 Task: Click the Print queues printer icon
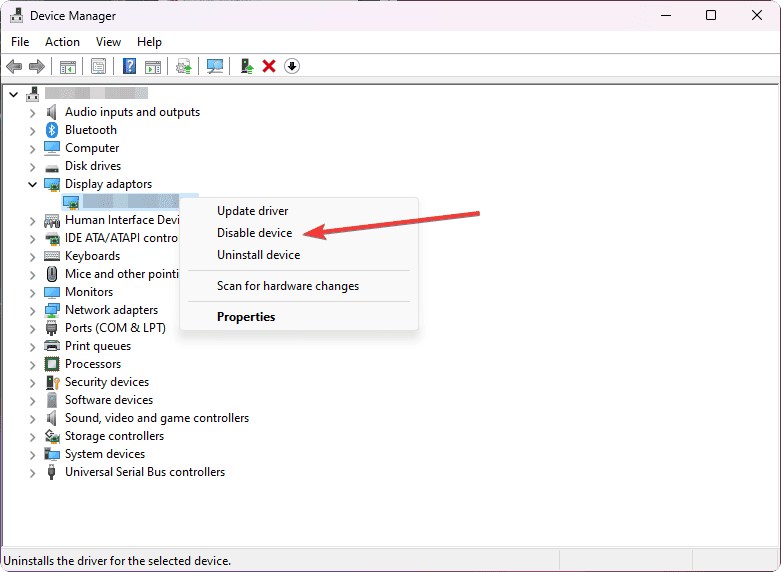tap(52, 346)
